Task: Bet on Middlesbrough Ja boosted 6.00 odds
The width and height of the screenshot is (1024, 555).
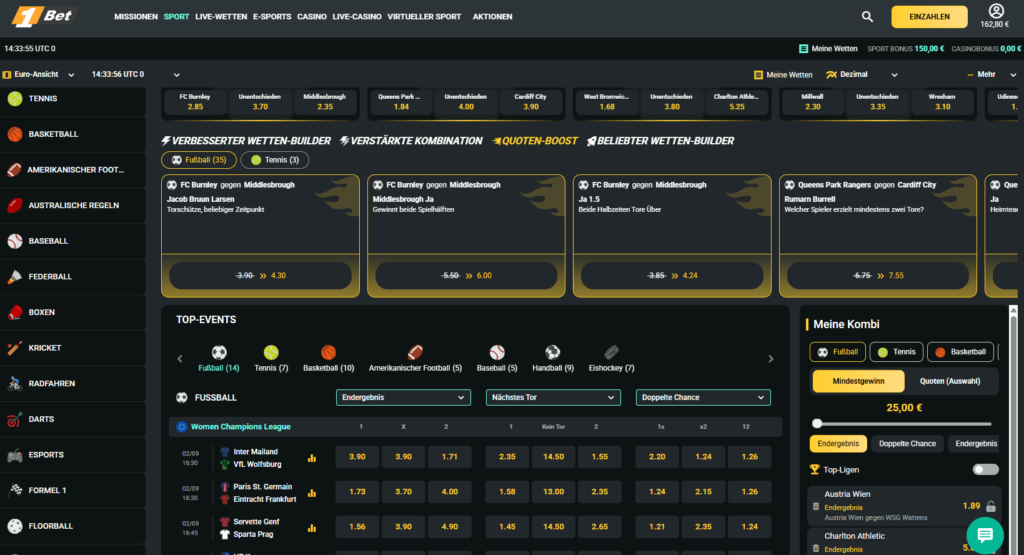Action: coord(466,276)
